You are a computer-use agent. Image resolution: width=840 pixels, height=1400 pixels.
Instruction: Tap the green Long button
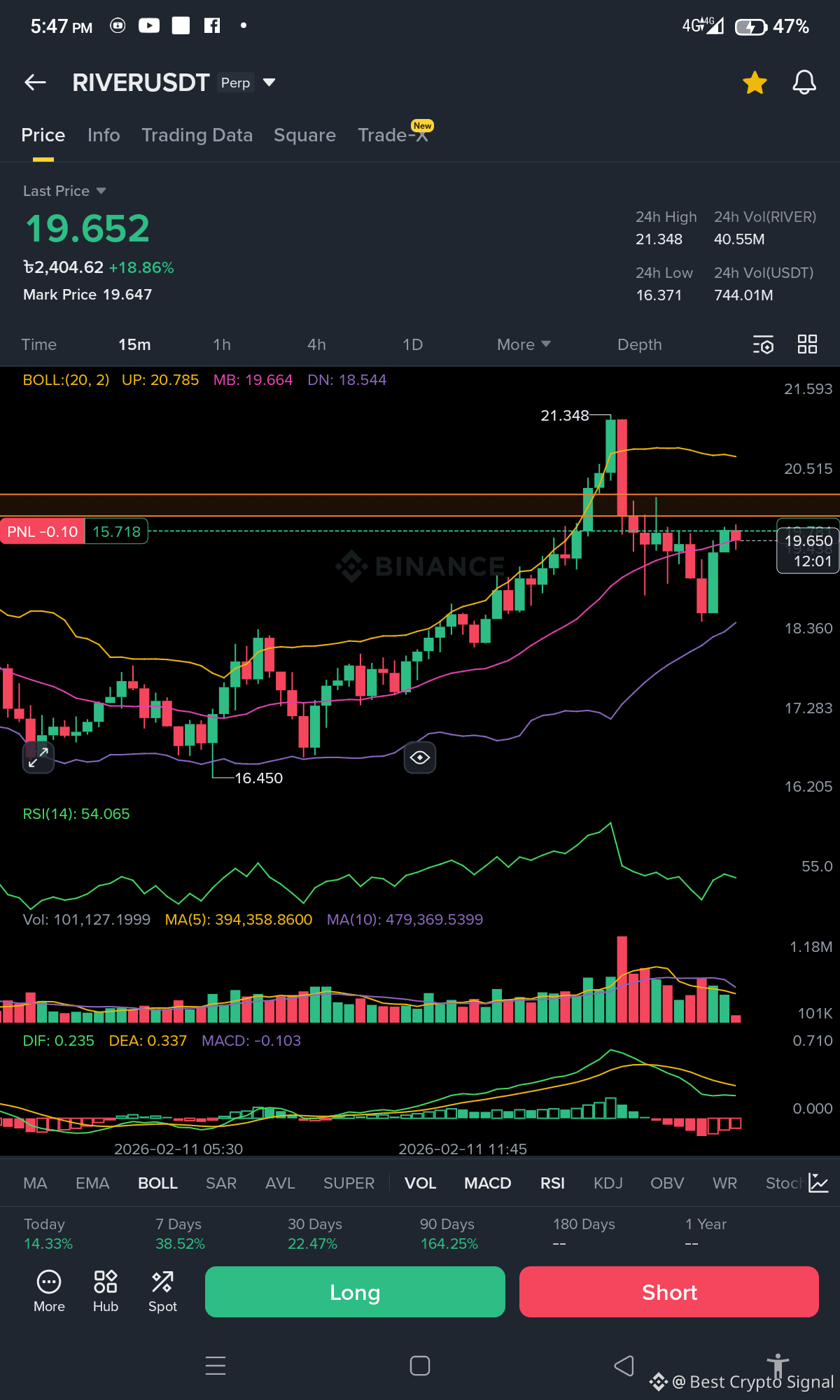(x=355, y=1292)
